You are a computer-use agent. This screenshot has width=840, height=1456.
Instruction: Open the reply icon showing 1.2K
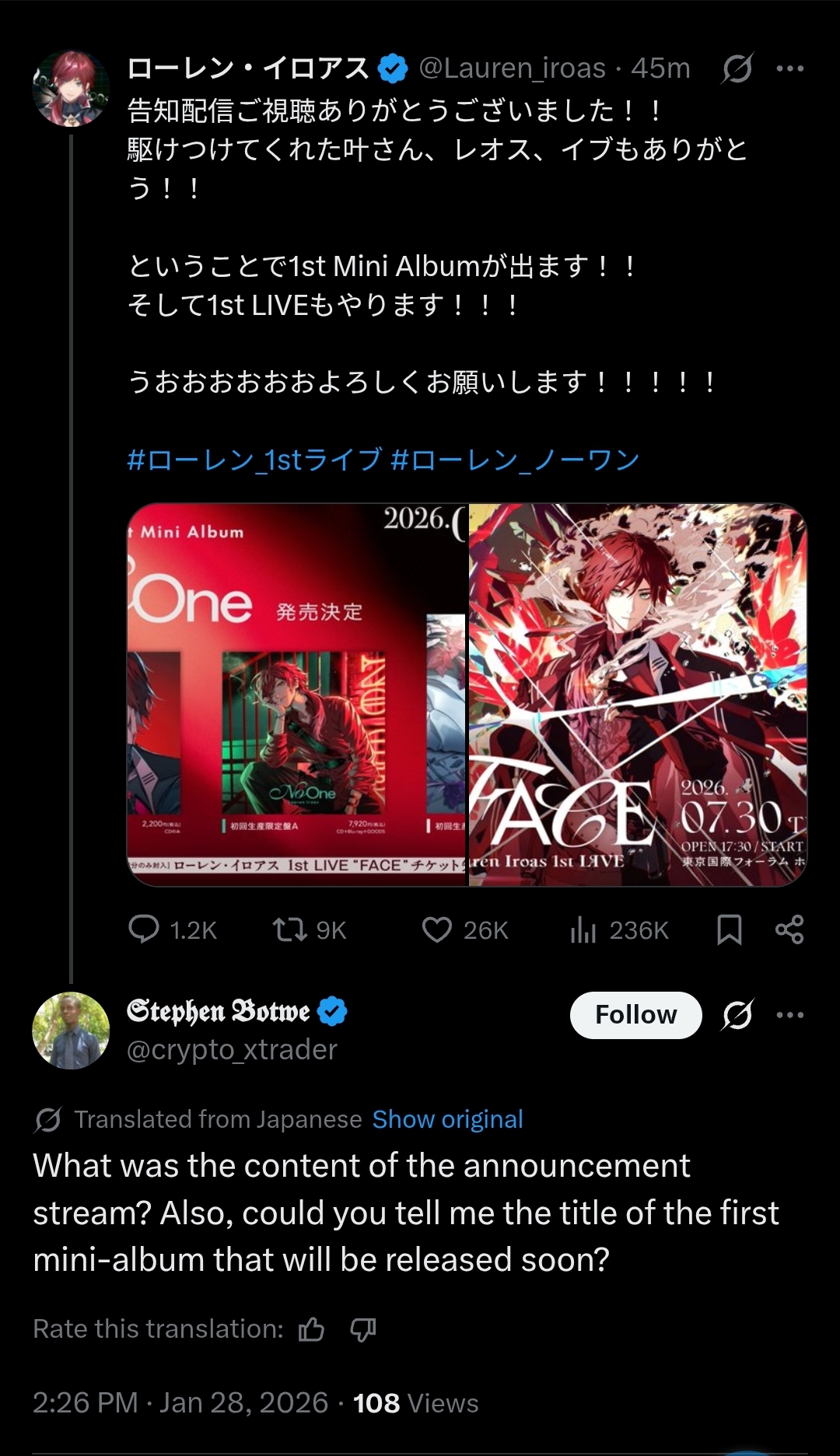144,929
